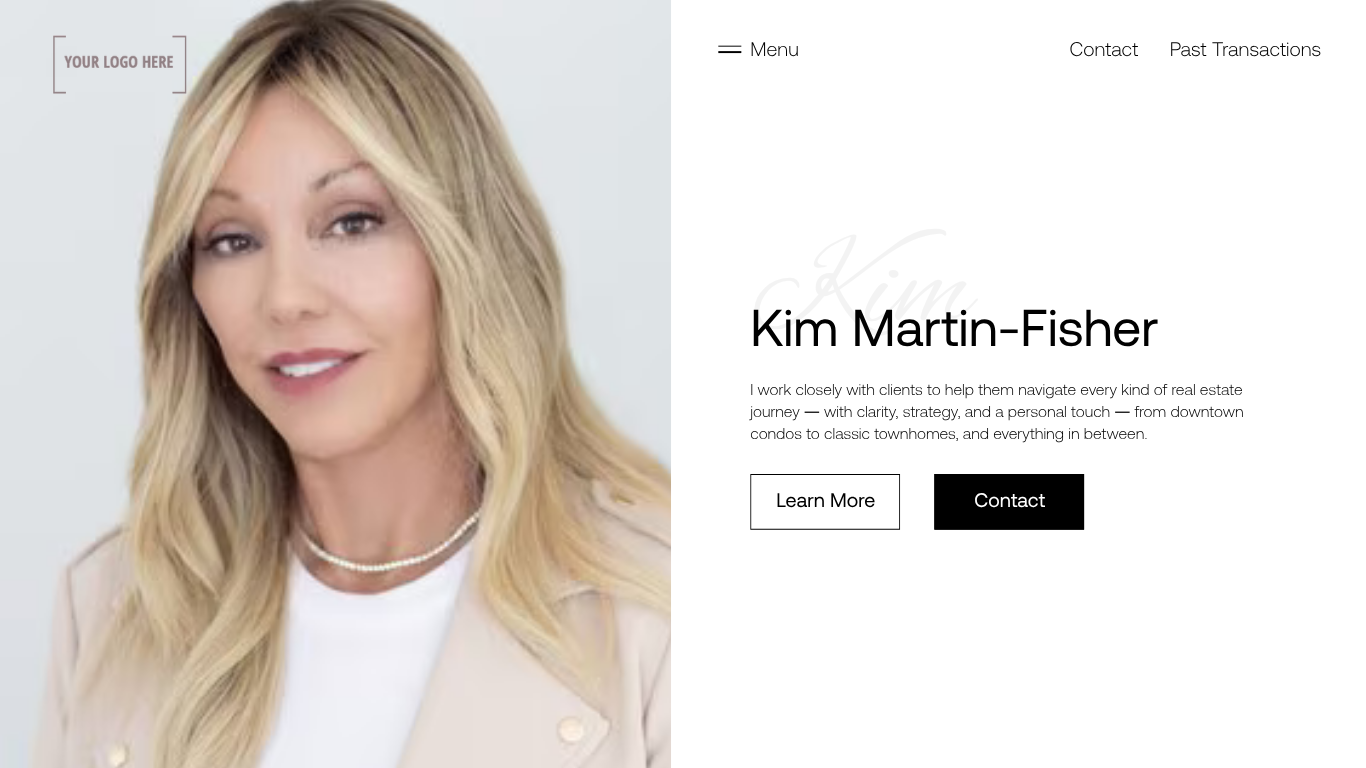Open the hamburger menu icon
The image size is (1366, 768).
point(729,49)
